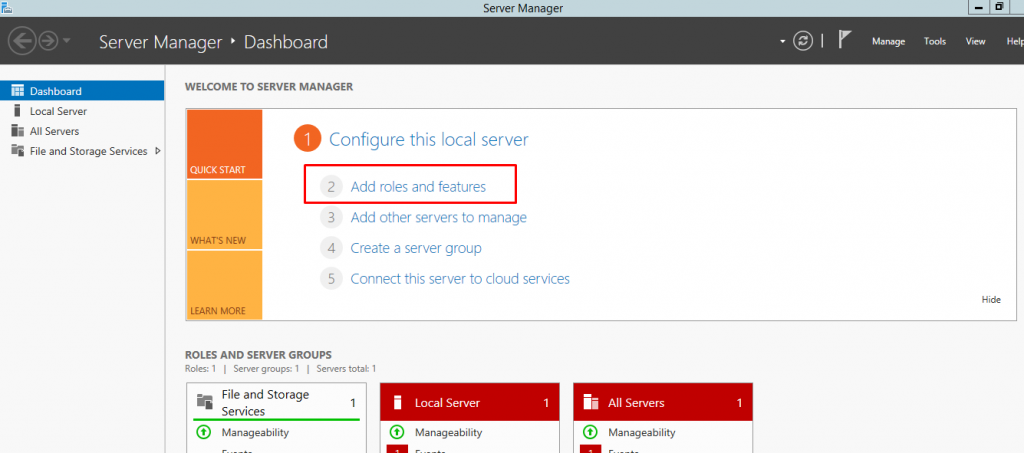Click the step 4 number circle
The image size is (1024, 453).
pos(331,248)
